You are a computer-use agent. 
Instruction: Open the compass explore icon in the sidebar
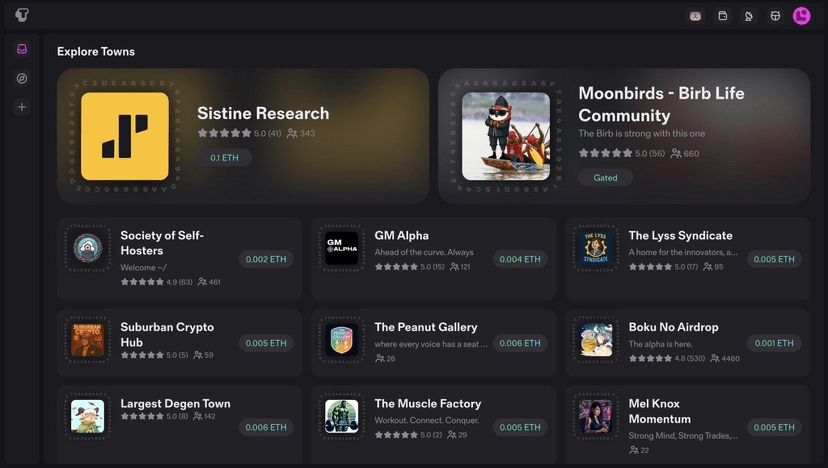[x=22, y=78]
